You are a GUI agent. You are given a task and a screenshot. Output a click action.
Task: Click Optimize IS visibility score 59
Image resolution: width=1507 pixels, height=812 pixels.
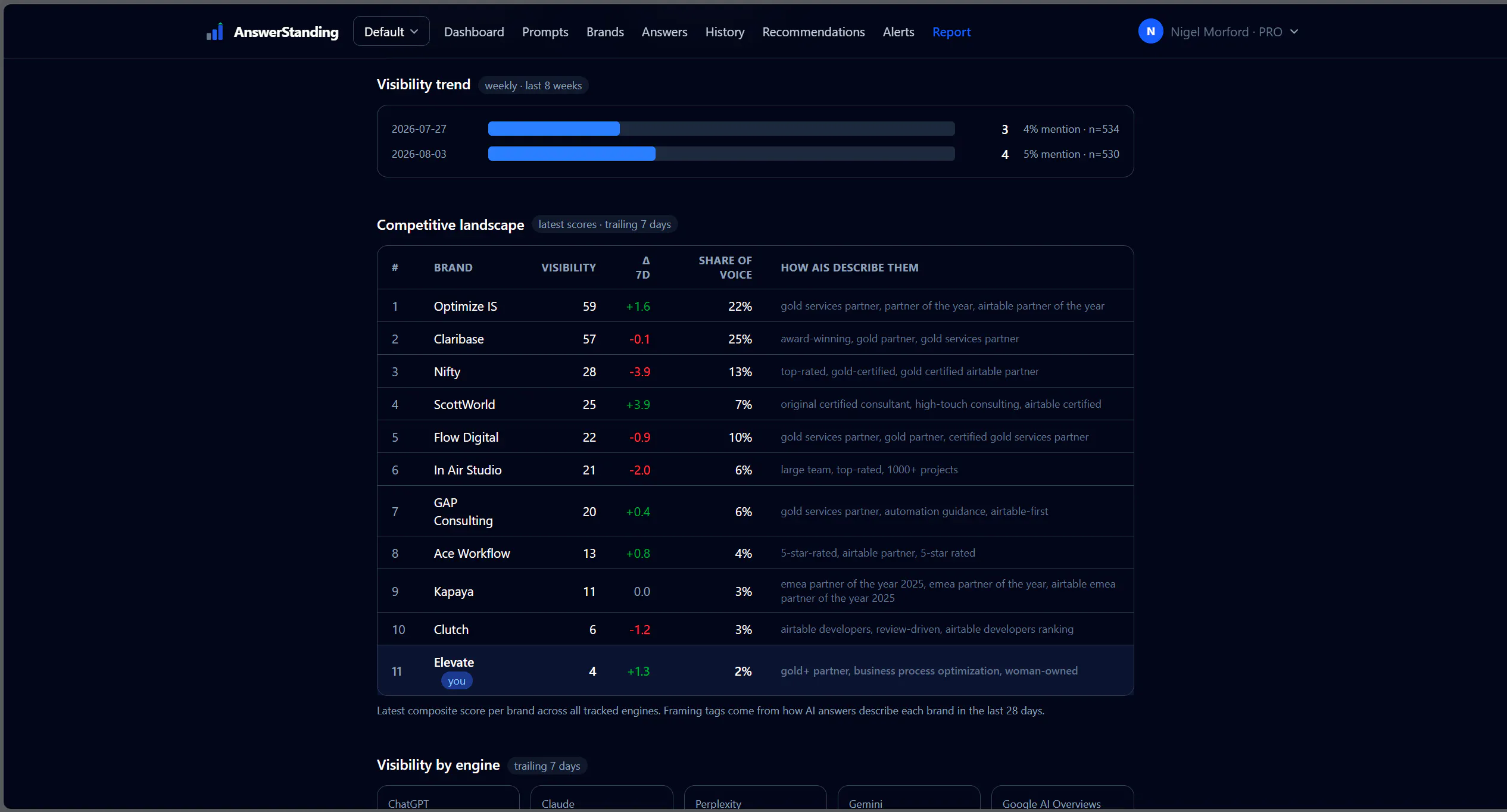pos(589,306)
